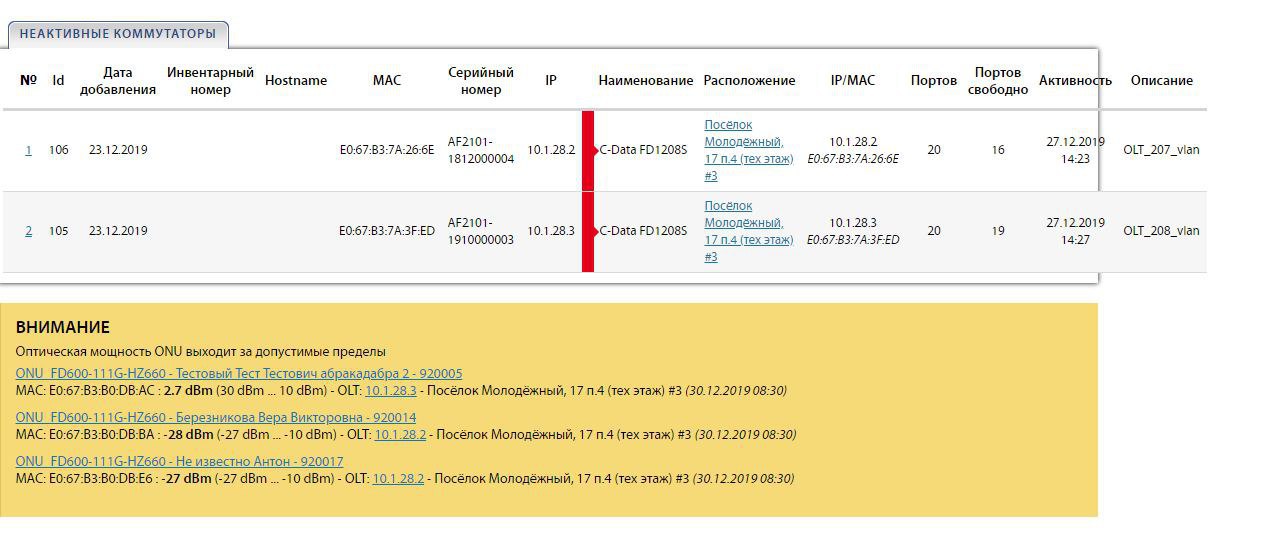Open the Неактивные коммутаторы tab
Viewport: 1275px width, 541px height.
pos(118,34)
